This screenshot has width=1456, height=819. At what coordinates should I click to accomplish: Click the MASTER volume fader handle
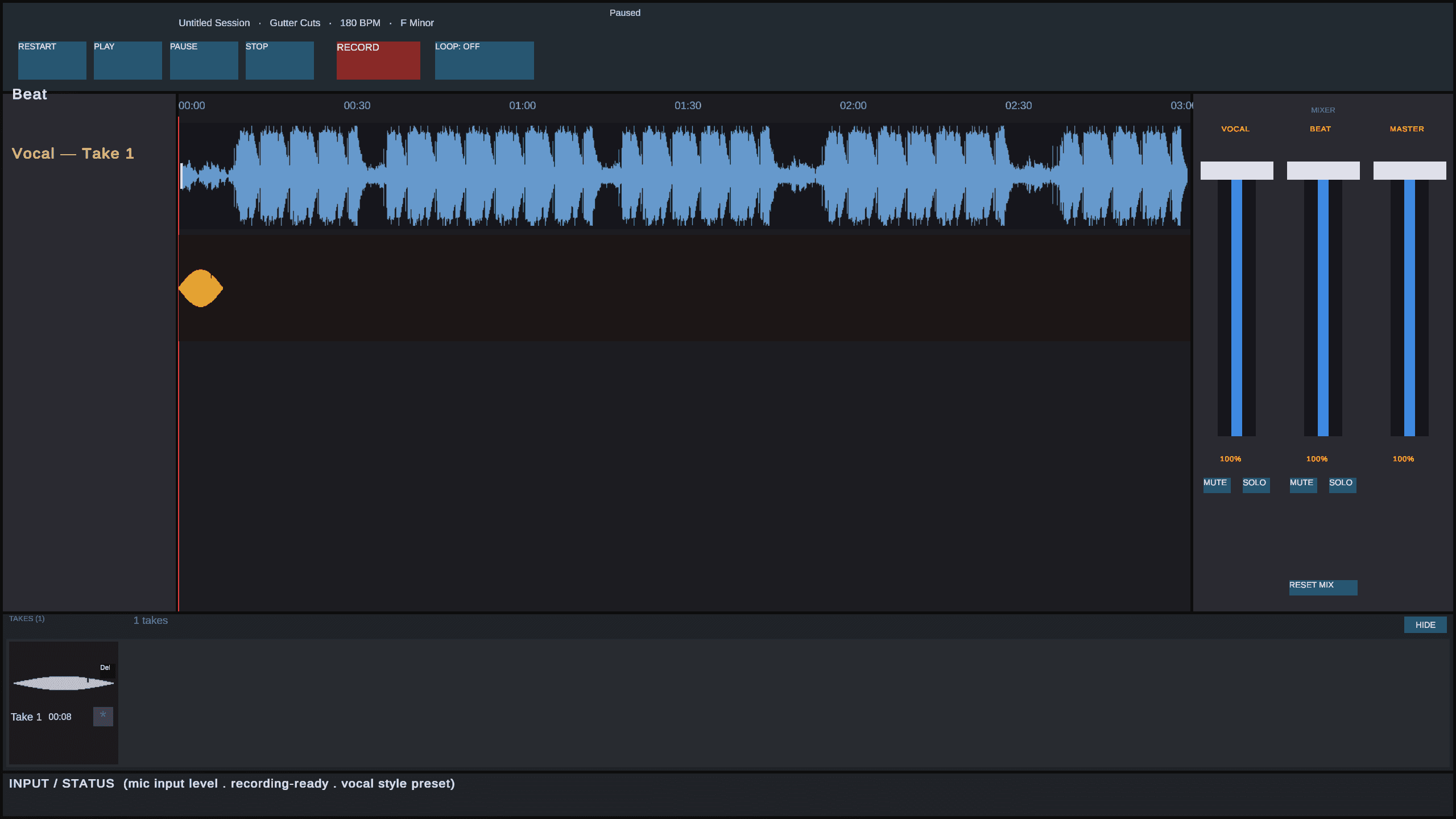pyautogui.click(x=1409, y=171)
